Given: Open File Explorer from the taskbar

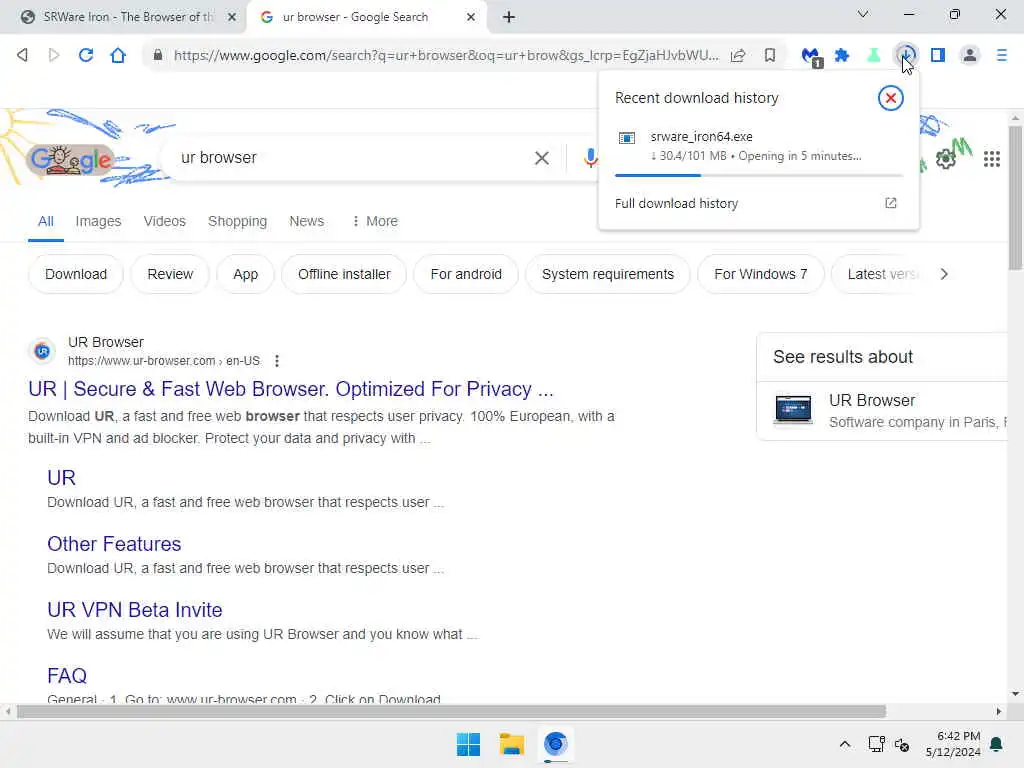Looking at the screenshot, I should click(511, 744).
